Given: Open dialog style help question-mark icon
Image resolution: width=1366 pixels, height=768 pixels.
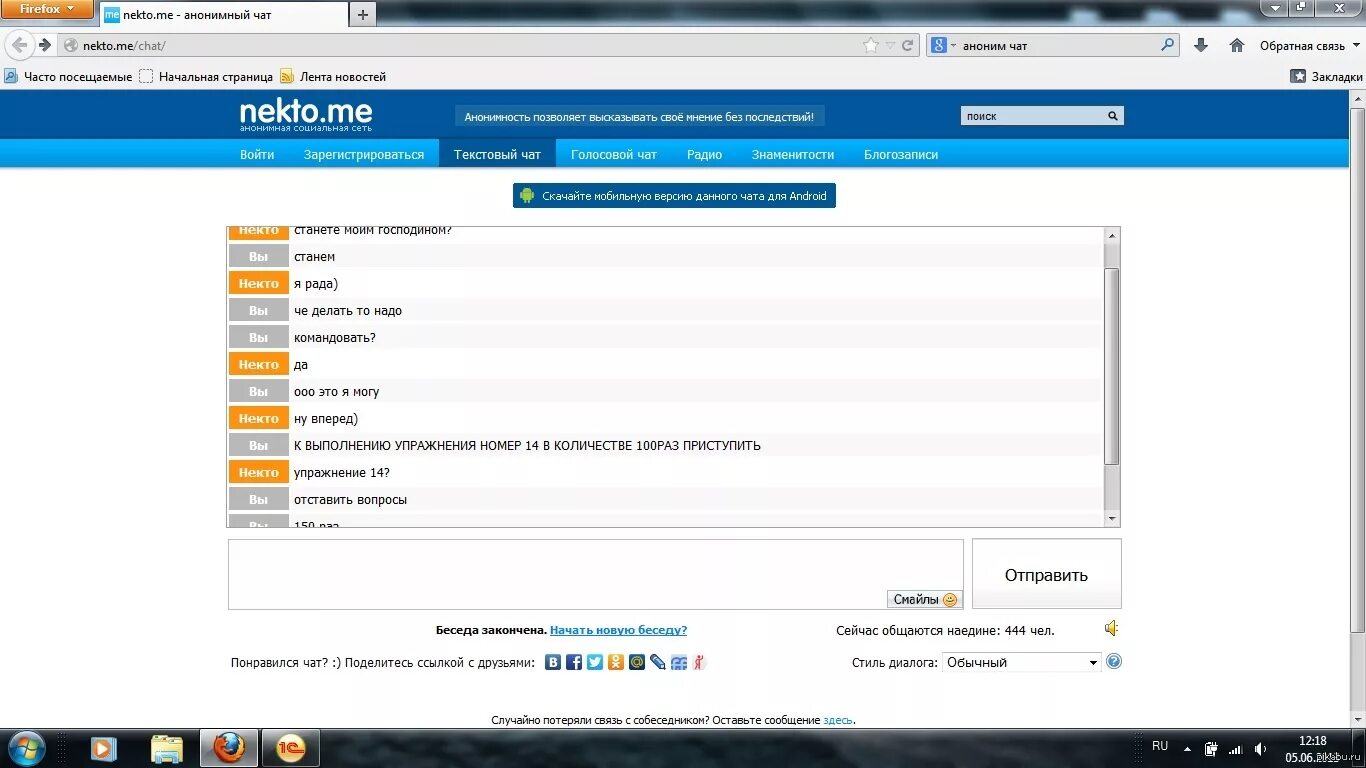Looking at the screenshot, I should click(1114, 662).
